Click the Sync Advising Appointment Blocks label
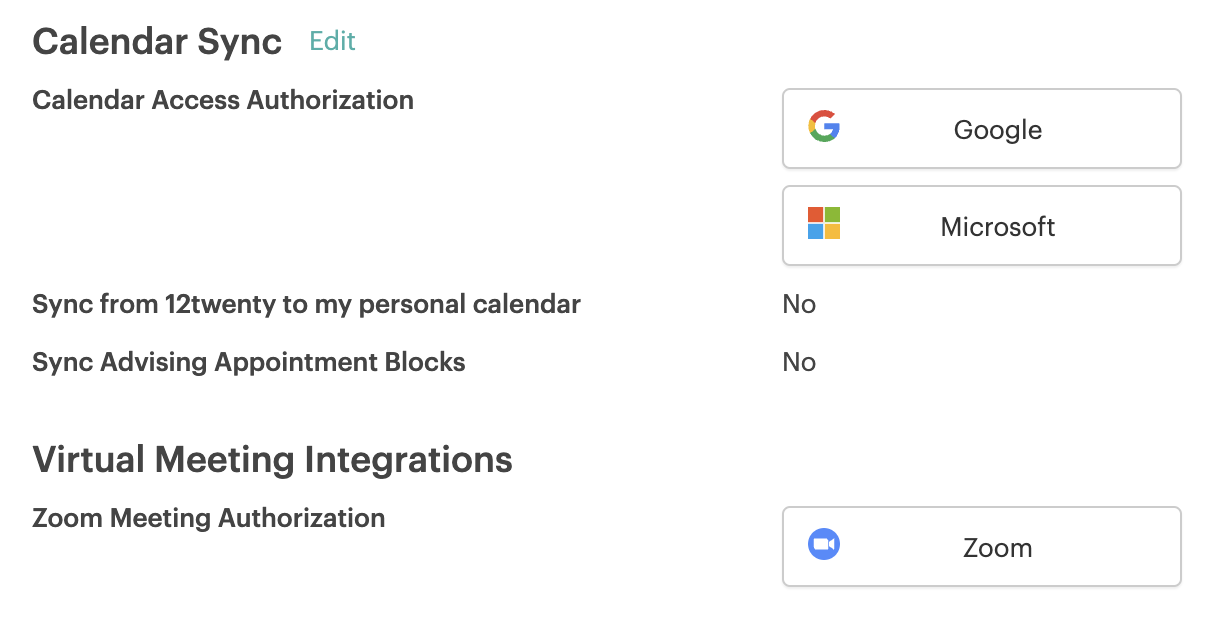The width and height of the screenshot is (1220, 628). [x=249, y=363]
